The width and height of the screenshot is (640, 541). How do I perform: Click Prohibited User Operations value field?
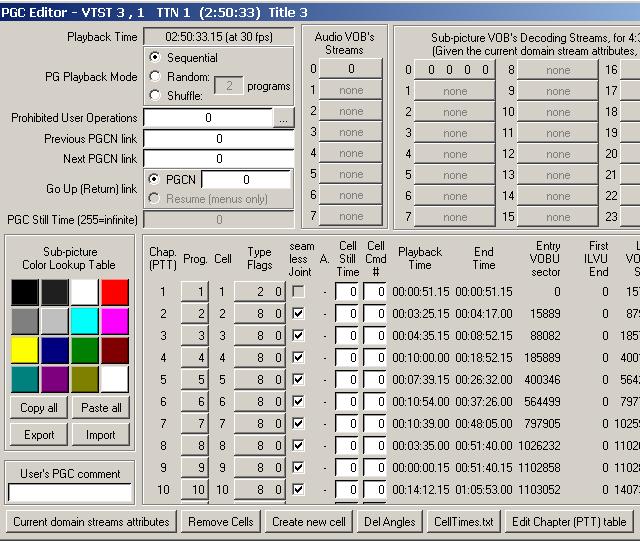click(208, 118)
